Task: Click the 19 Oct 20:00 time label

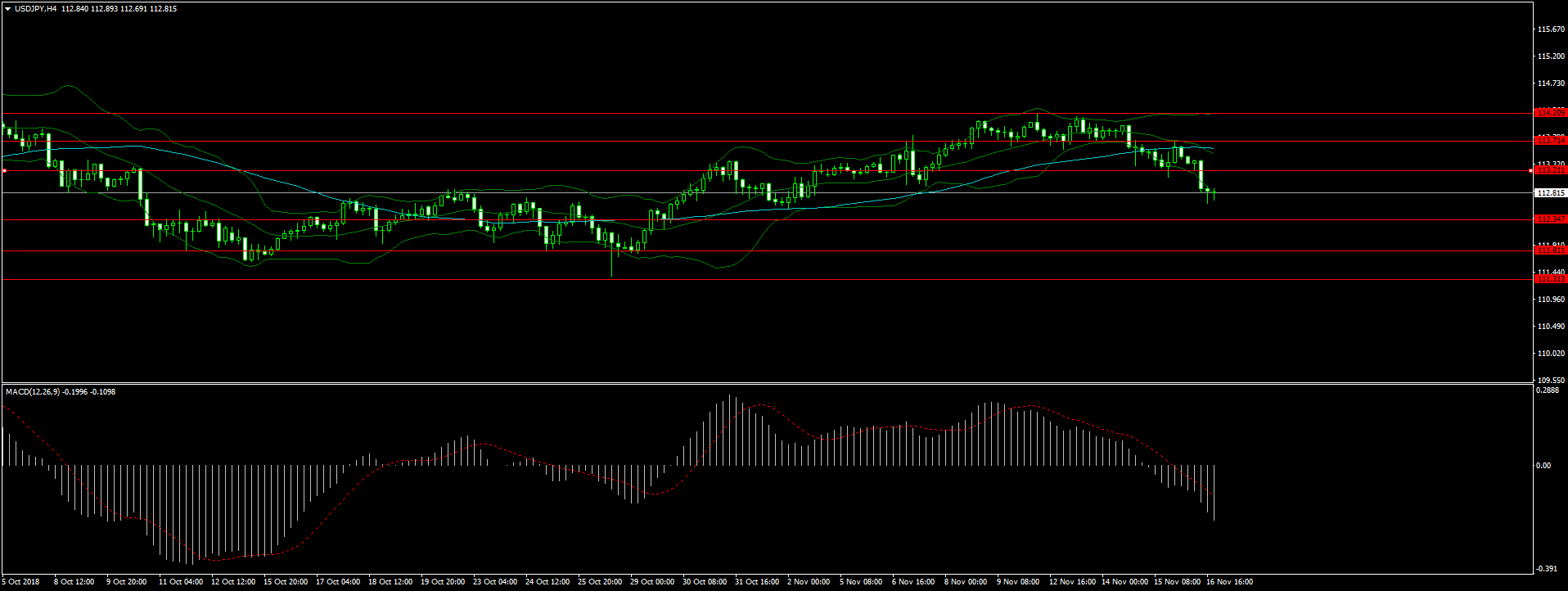Action: click(x=443, y=582)
